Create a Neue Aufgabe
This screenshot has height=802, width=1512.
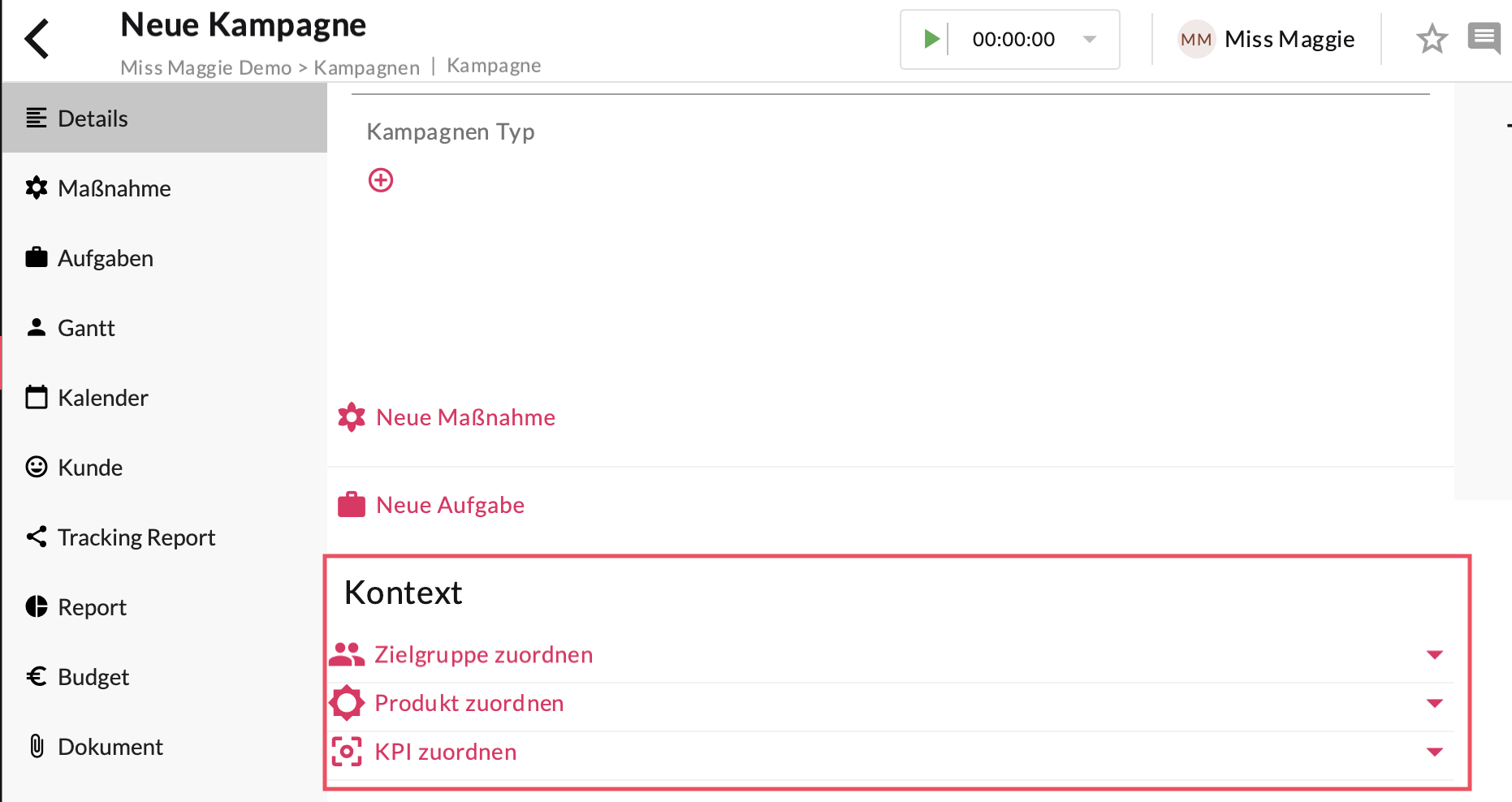tap(449, 505)
